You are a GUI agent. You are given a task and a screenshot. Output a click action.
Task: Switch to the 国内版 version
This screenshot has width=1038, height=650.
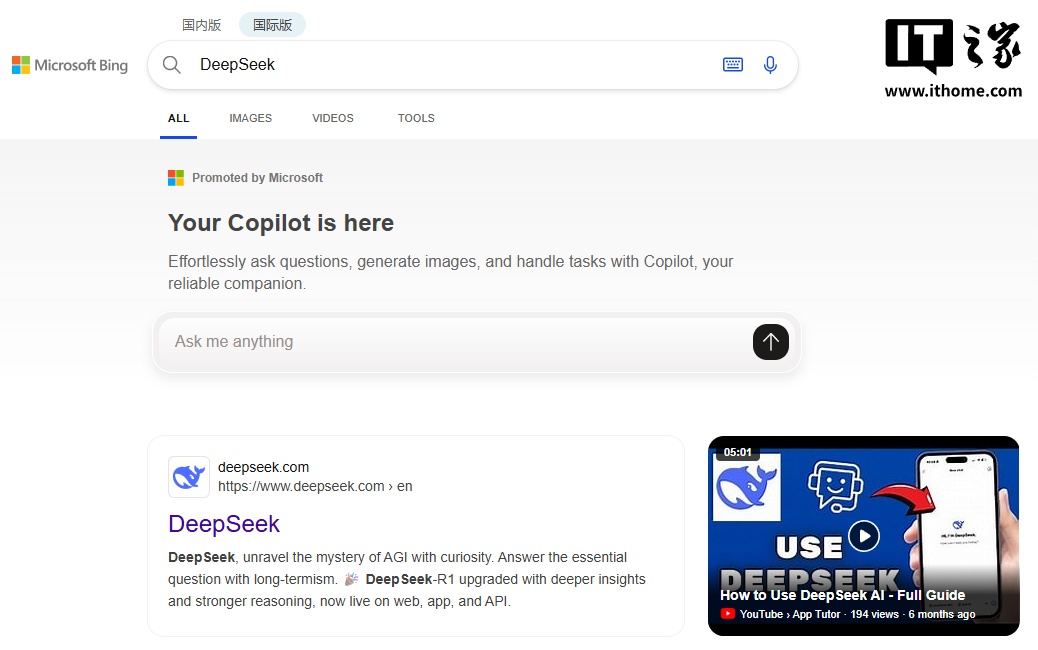[202, 24]
